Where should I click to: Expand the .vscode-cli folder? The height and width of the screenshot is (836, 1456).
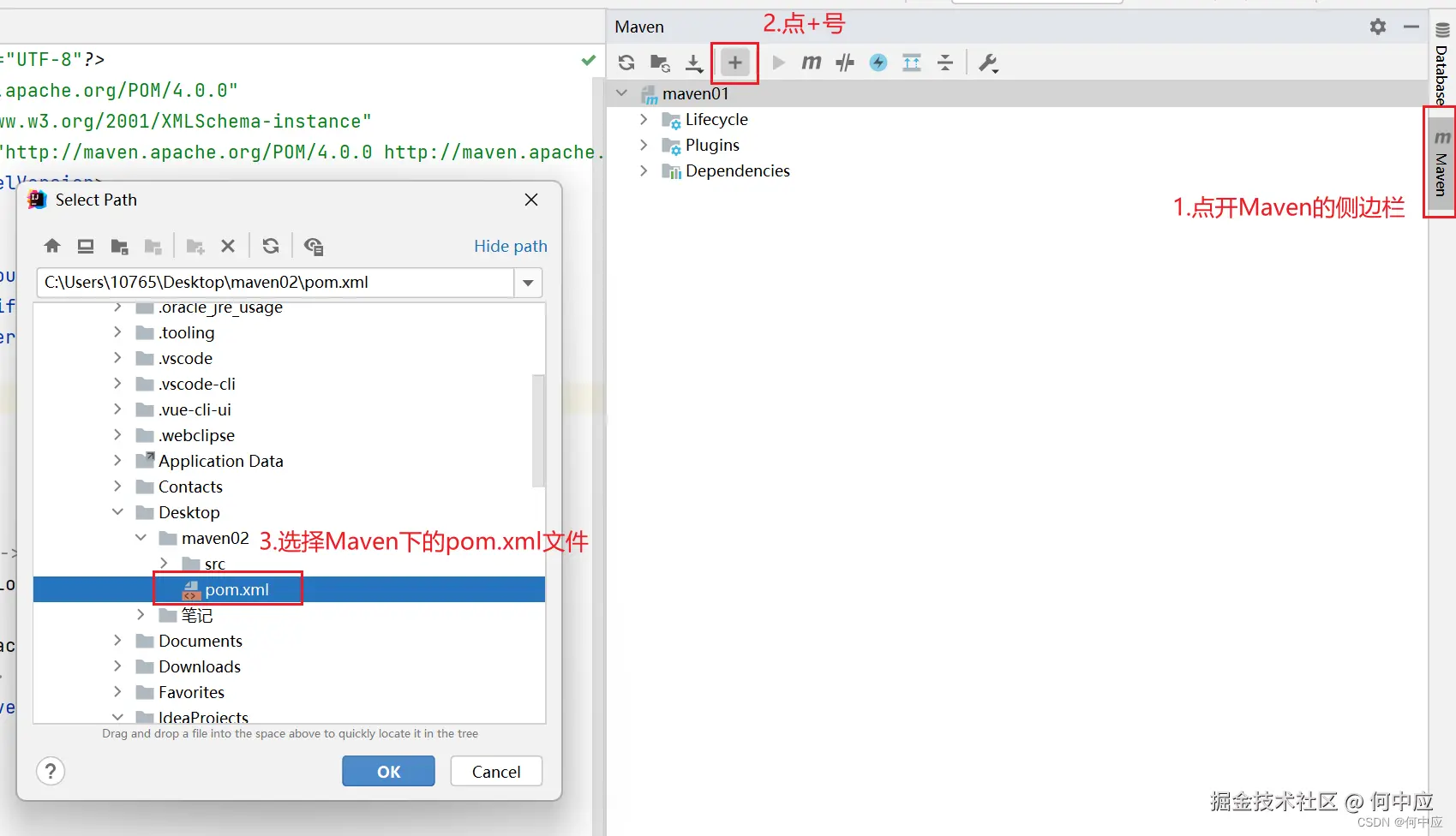pyautogui.click(x=117, y=384)
